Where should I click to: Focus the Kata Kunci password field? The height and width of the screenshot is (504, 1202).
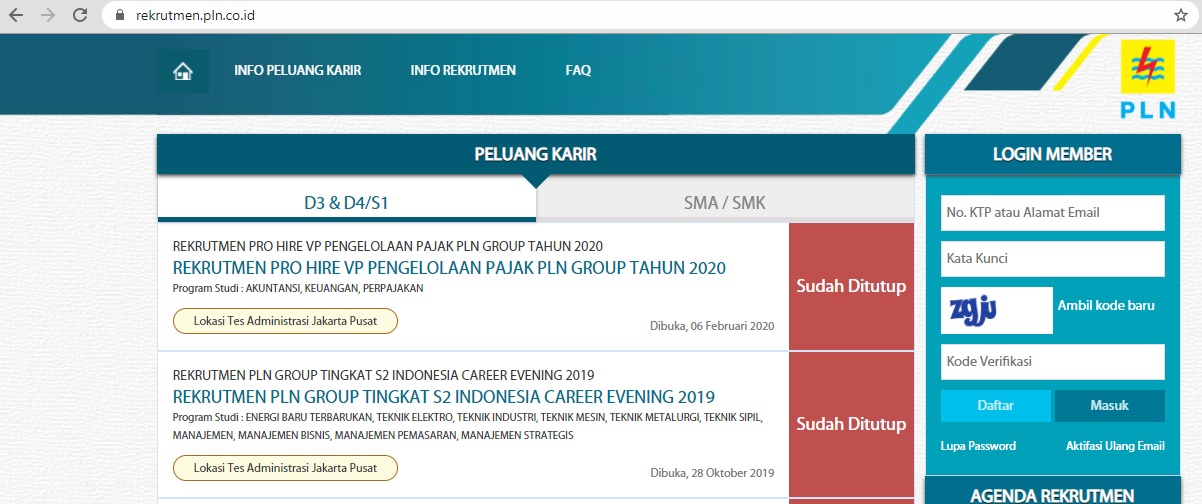point(1053,259)
